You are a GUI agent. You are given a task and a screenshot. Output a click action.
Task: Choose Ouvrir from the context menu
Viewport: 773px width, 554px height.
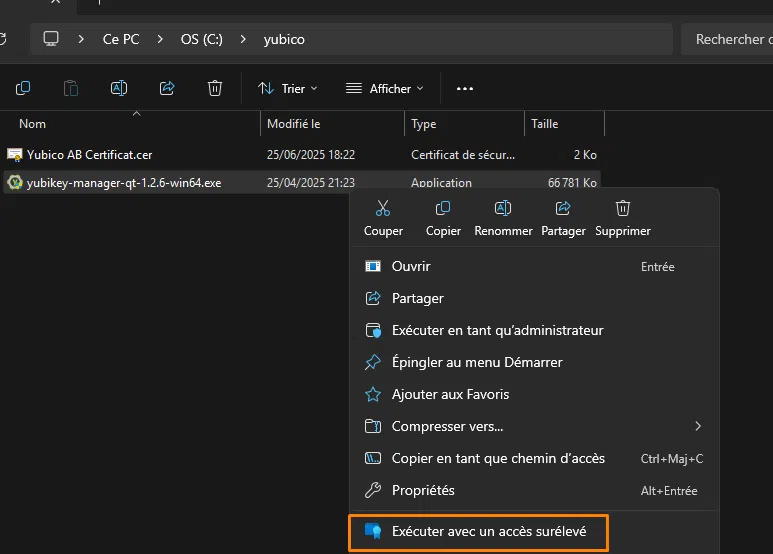[534, 267]
